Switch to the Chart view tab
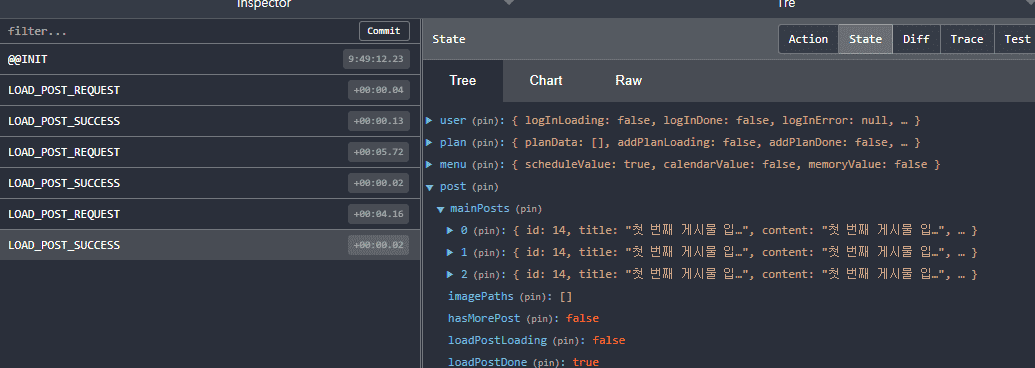 click(x=546, y=80)
